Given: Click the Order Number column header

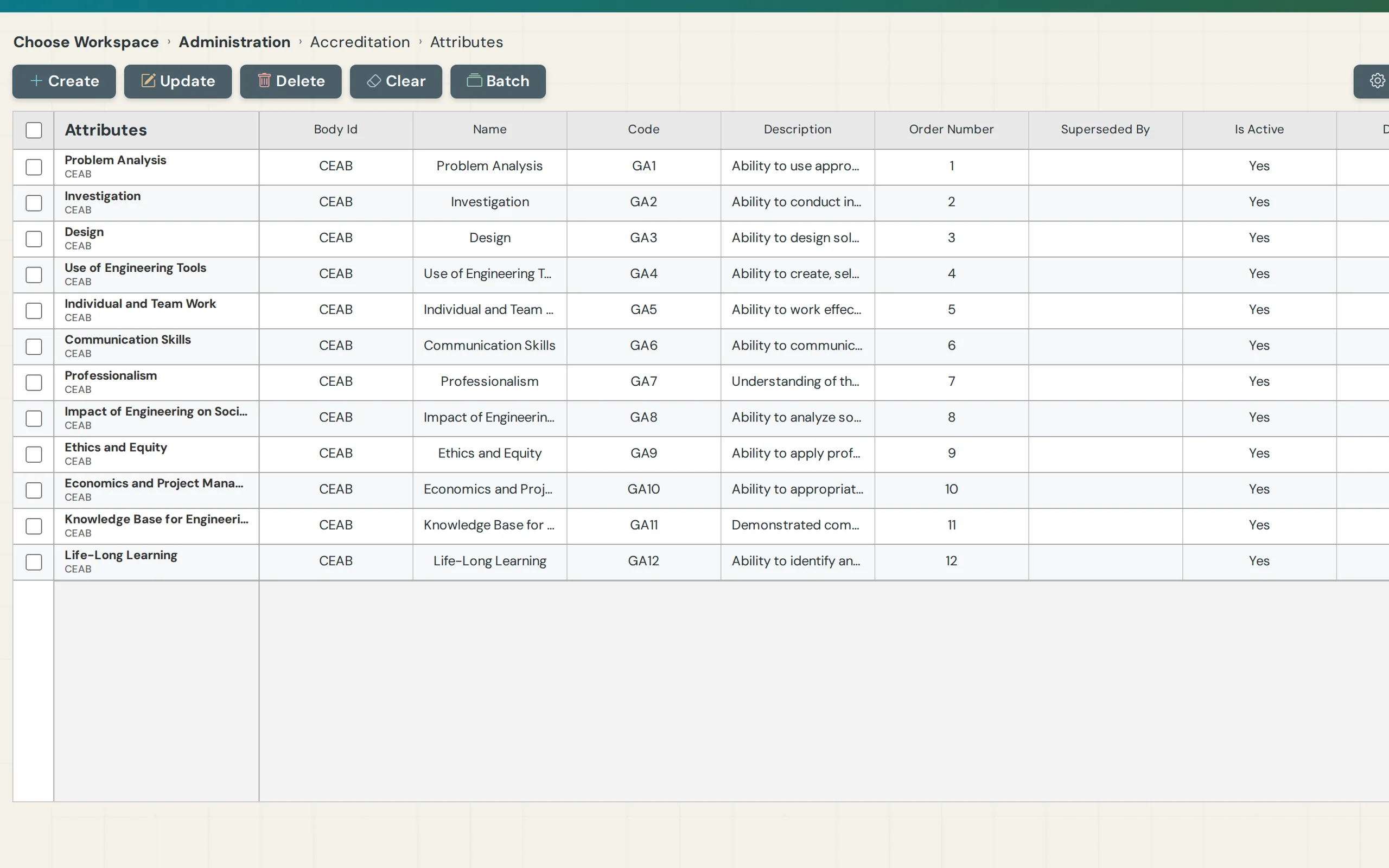Looking at the screenshot, I should click(951, 130).
